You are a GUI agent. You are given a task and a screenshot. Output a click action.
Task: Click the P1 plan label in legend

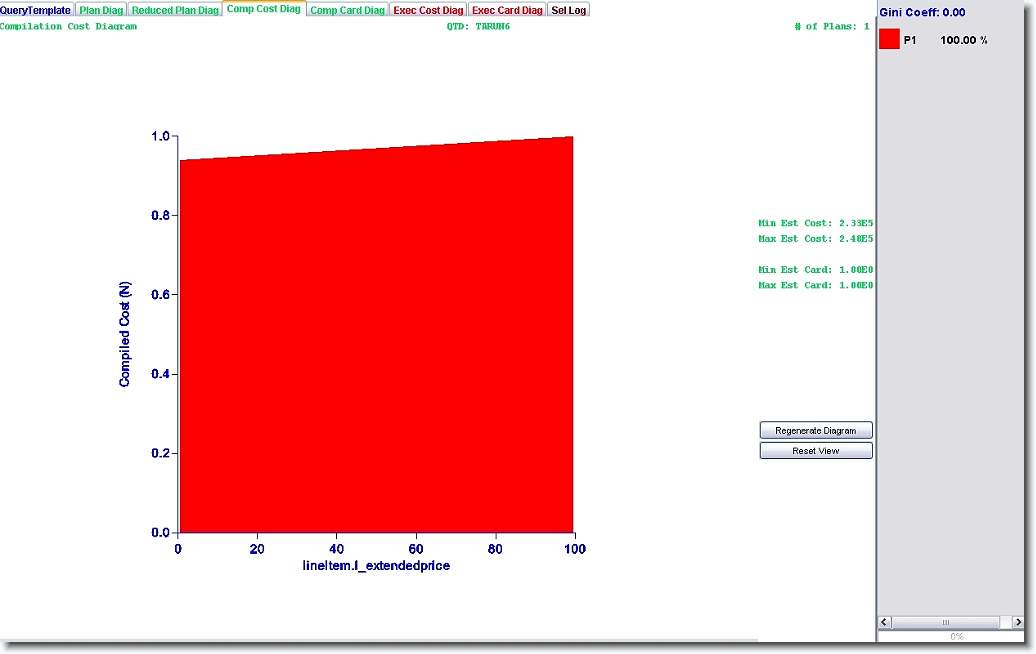coord(910,40)
